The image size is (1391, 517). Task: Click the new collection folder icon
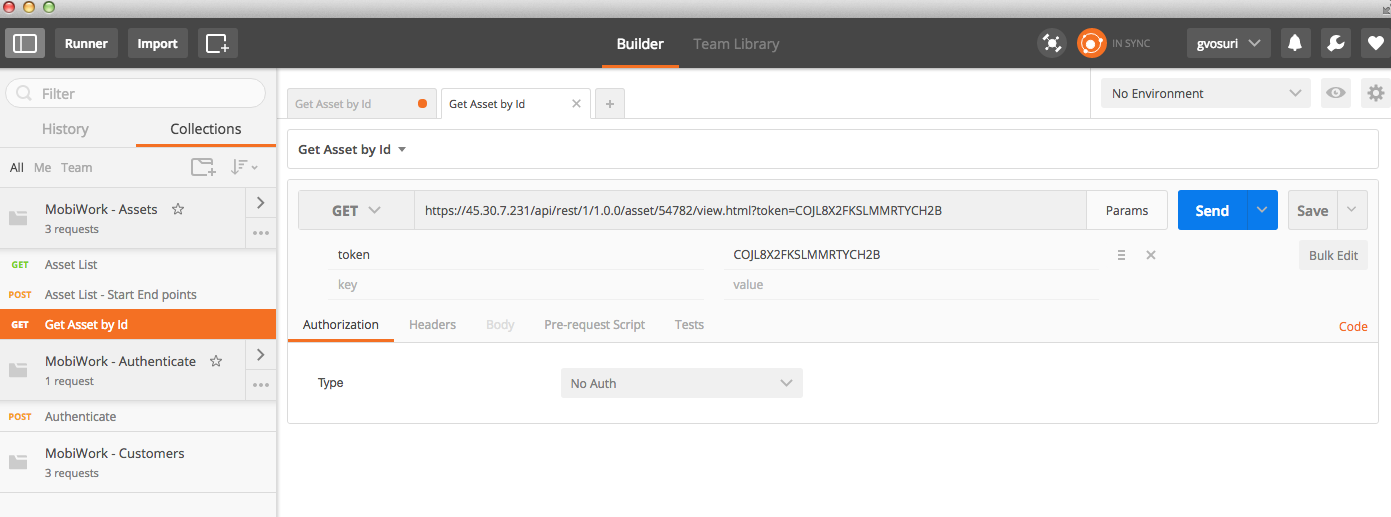point(203,167)
